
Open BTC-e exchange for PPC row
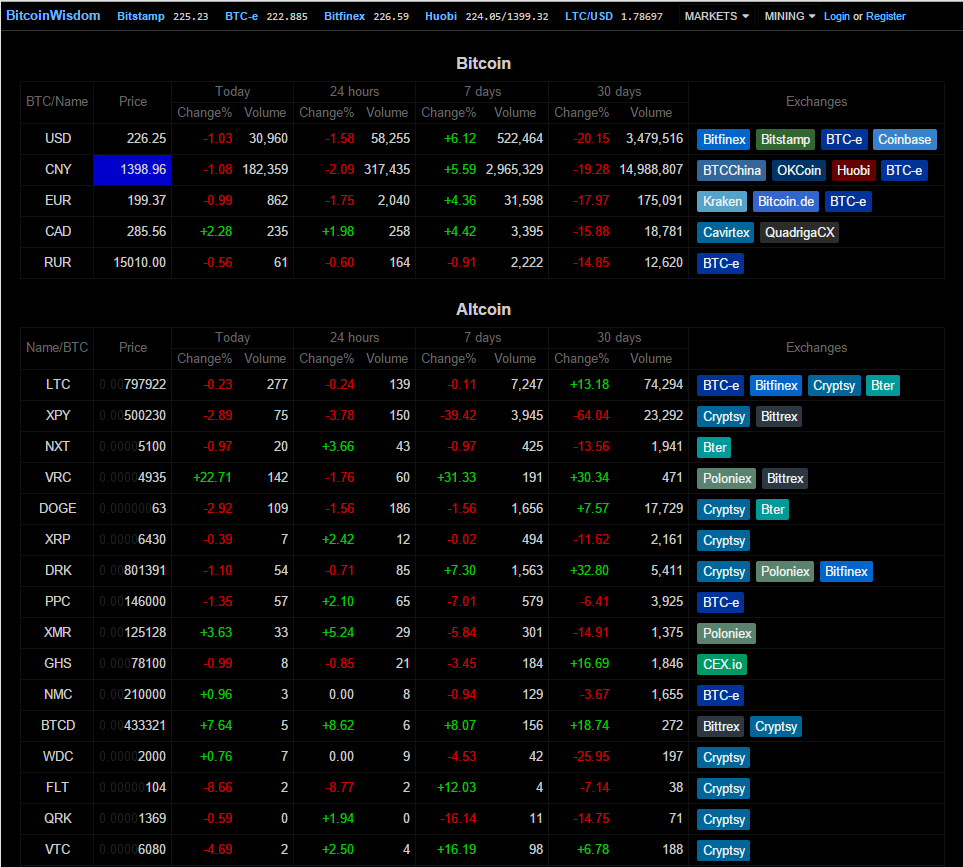point(720,602)
